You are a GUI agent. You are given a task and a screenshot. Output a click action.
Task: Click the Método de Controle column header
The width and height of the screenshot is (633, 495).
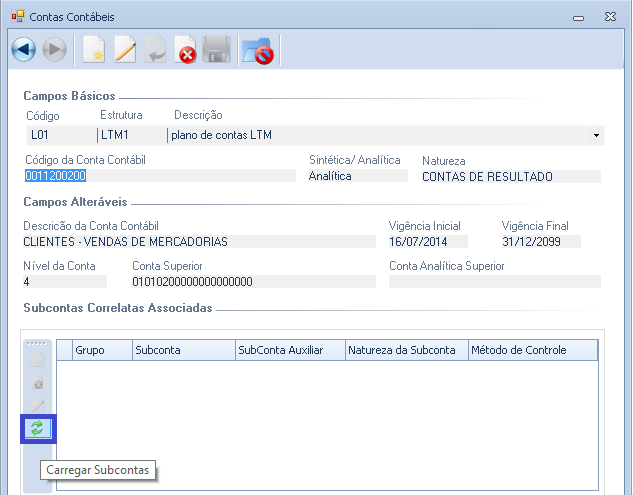click(532, 350)
